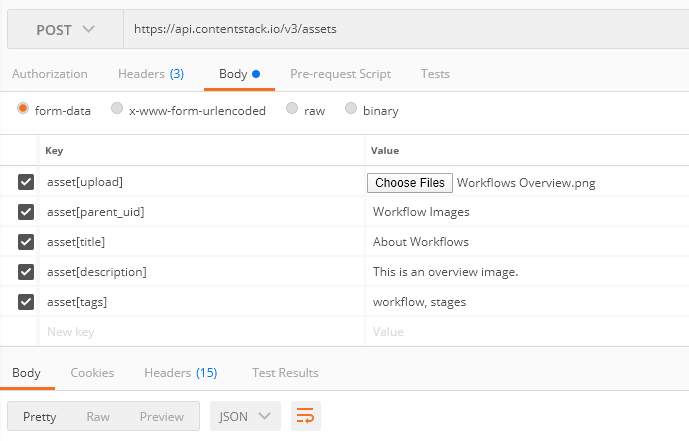
Task: Go to the Tests tab
Action: coord(435,74)
